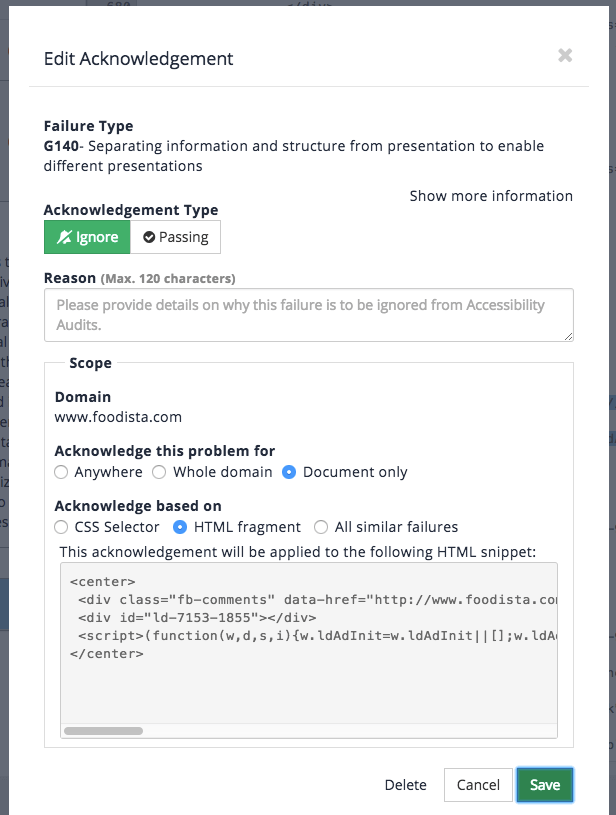Click the Ignore button's slashed-eye icon

coord(66,237)
